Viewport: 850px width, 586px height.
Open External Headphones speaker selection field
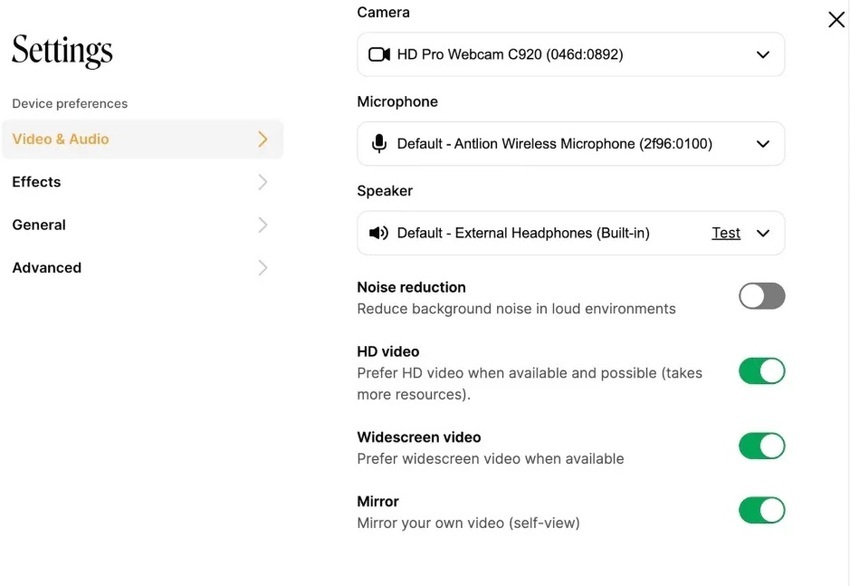click(571, 233)
